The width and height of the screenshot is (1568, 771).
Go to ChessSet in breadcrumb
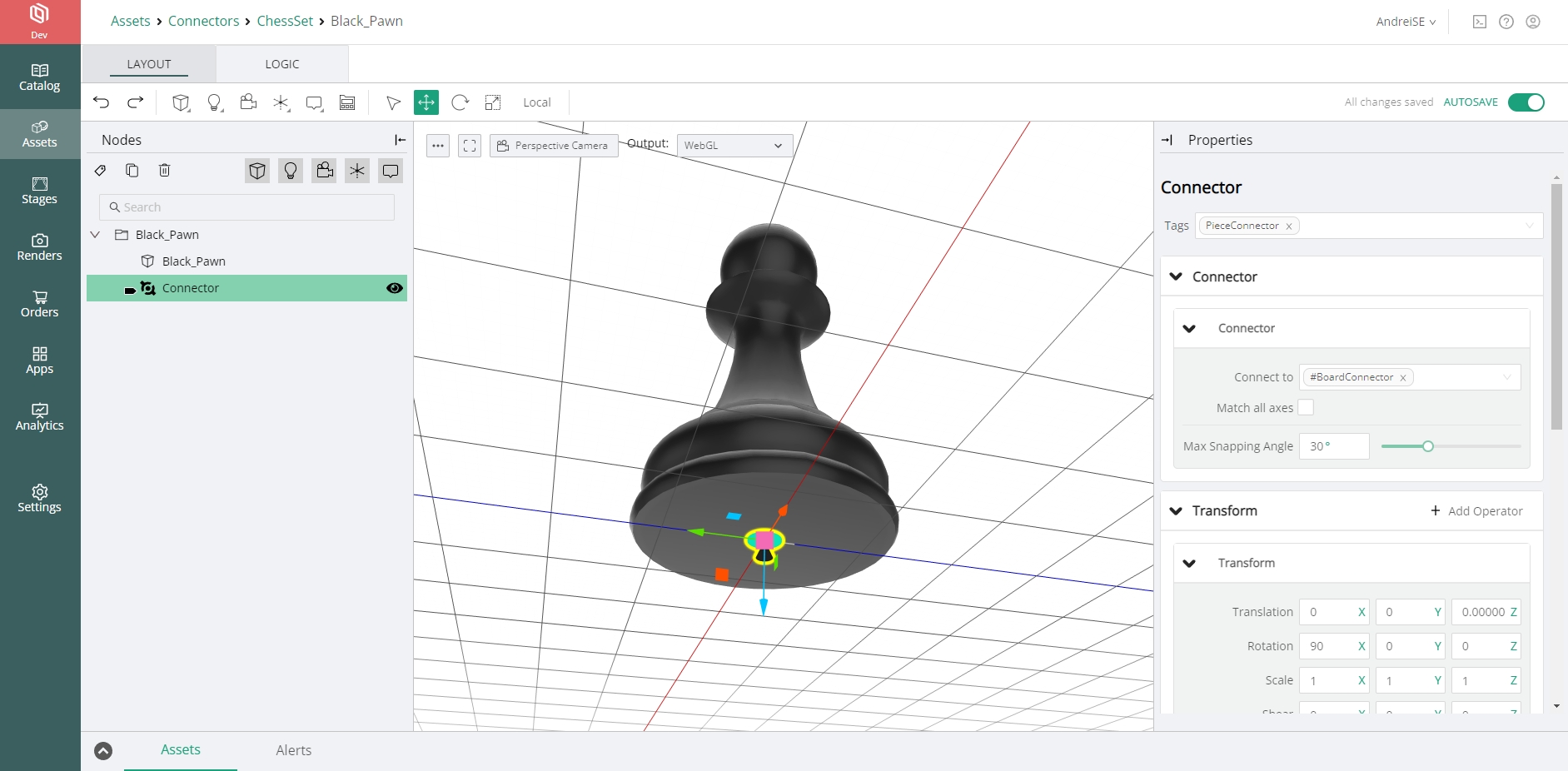(x=285, y=21)
